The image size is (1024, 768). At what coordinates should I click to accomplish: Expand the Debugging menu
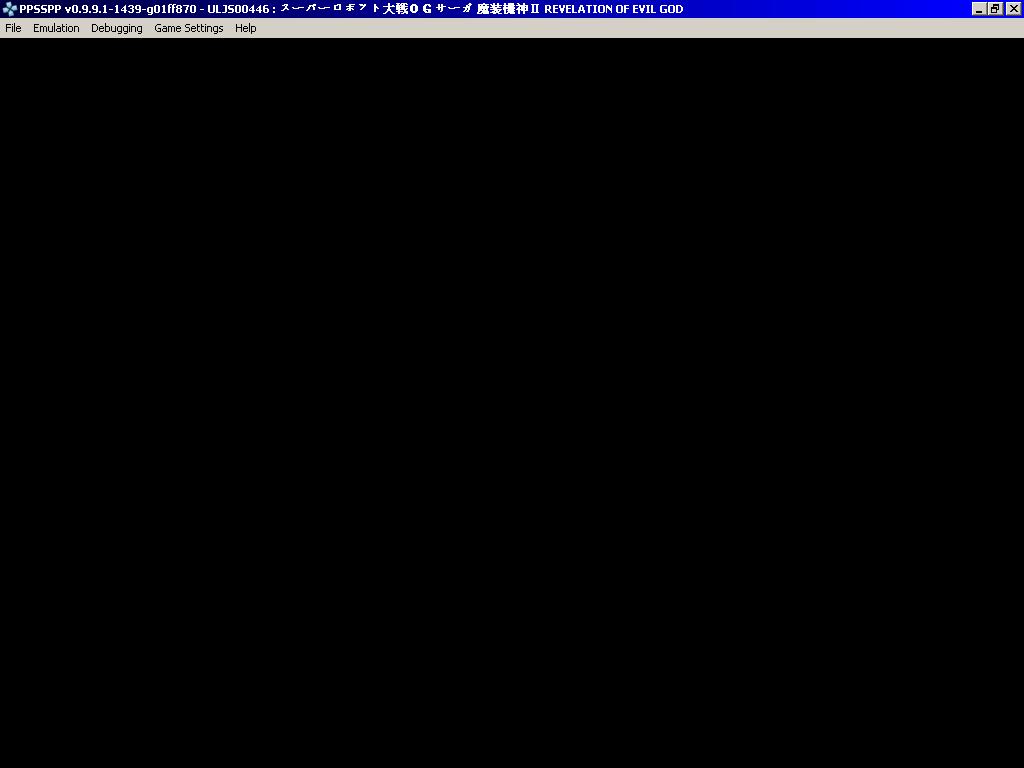116,28
